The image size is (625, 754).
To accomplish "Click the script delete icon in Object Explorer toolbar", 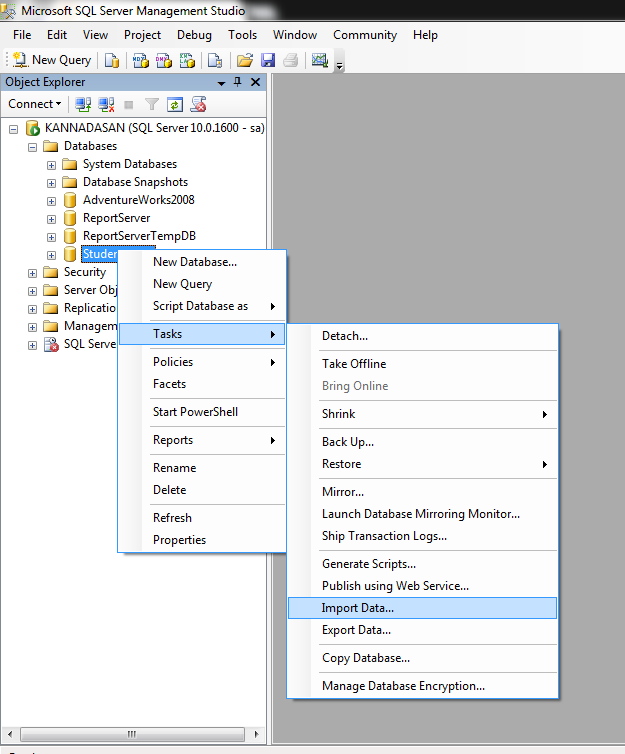I will 198,104.
